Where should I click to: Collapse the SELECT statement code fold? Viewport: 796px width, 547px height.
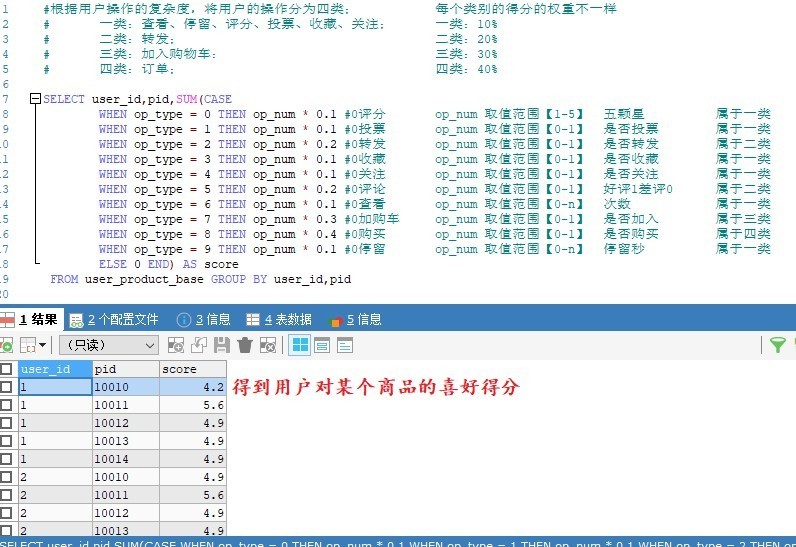pos(36,99)
